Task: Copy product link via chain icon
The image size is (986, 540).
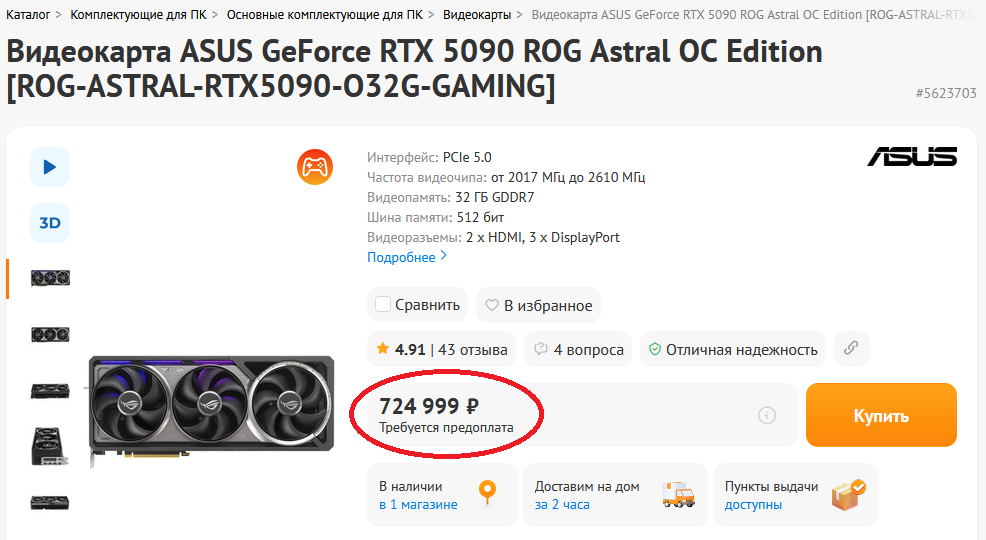Action: (x=851, y=348)
